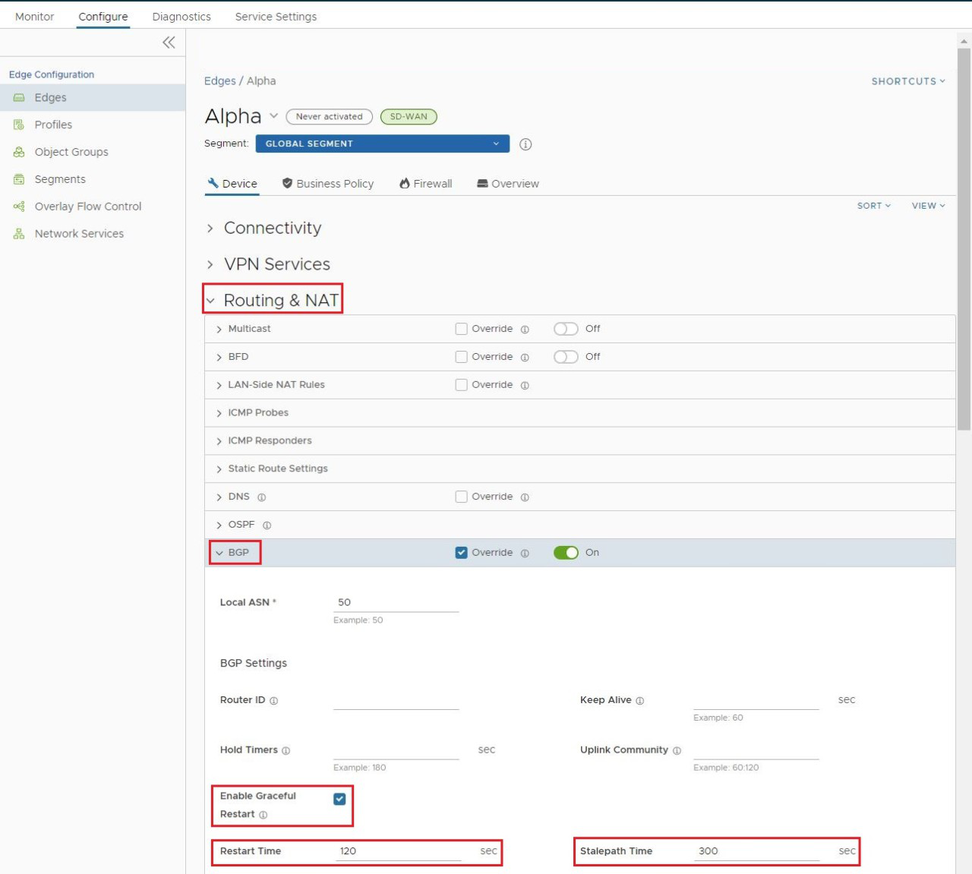972x874 pixels.
Task: Click inside the Local ASN input field
Action: click(x=395, y=601)
